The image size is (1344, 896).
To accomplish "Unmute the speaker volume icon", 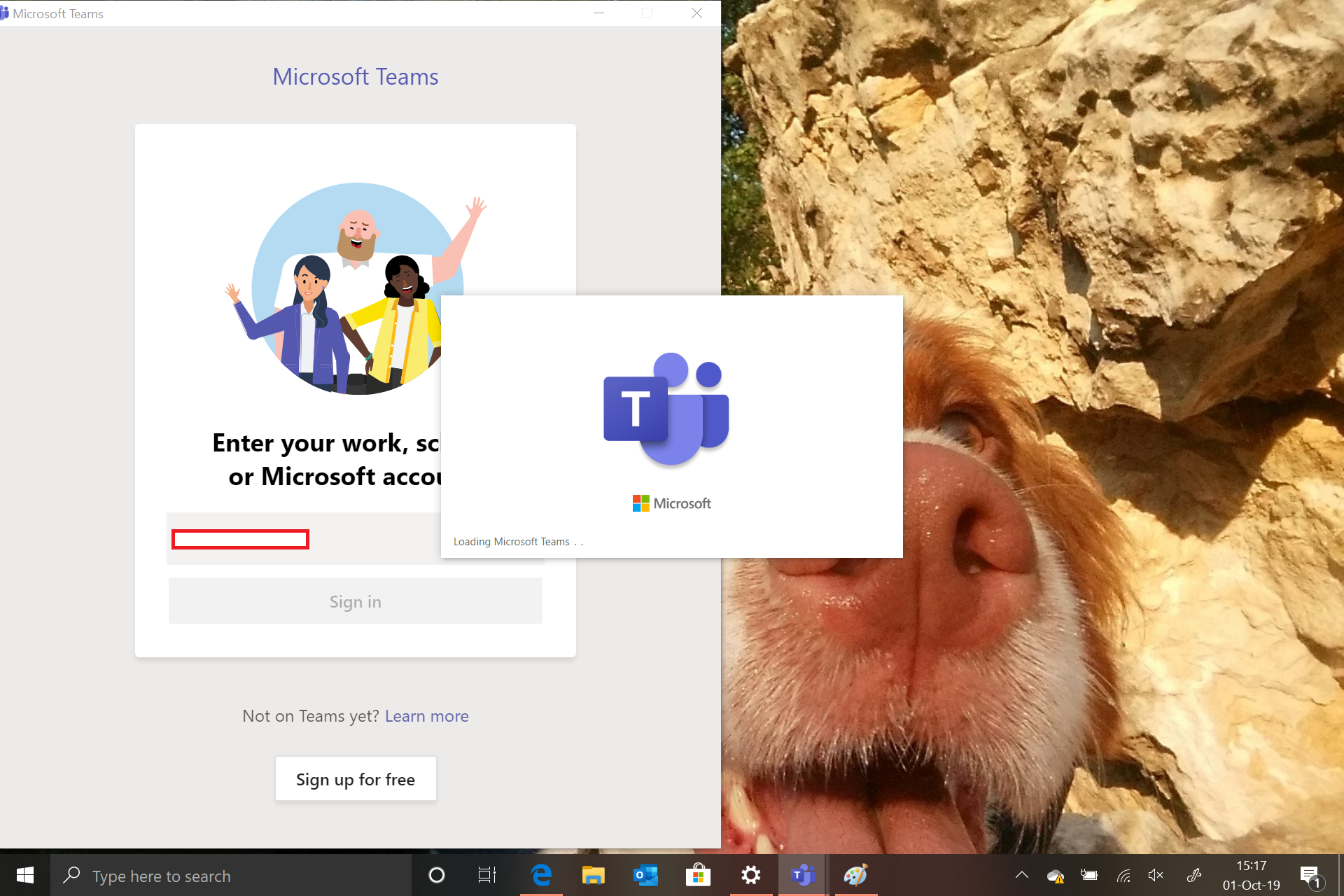I will (x=1156, y=875).
